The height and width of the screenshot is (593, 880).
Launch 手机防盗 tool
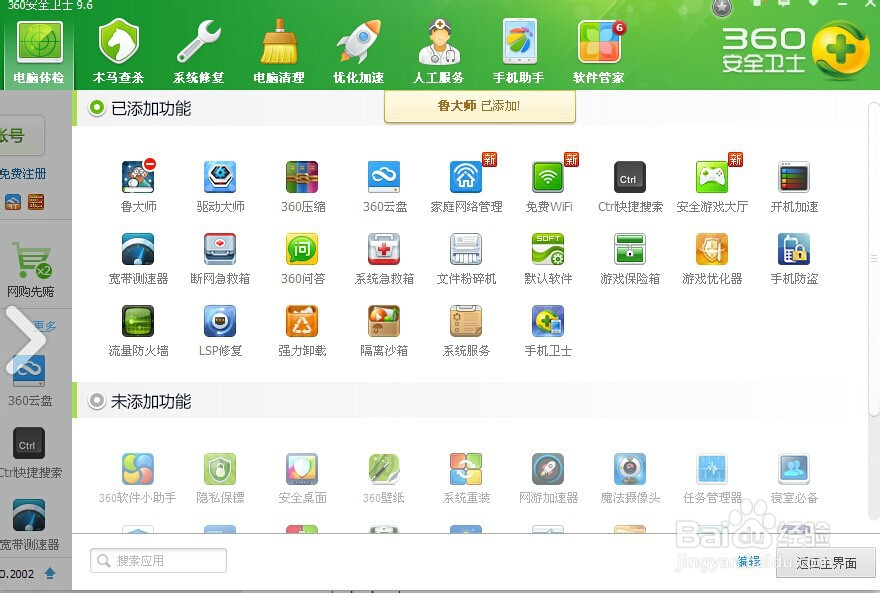tap(794, 249)
